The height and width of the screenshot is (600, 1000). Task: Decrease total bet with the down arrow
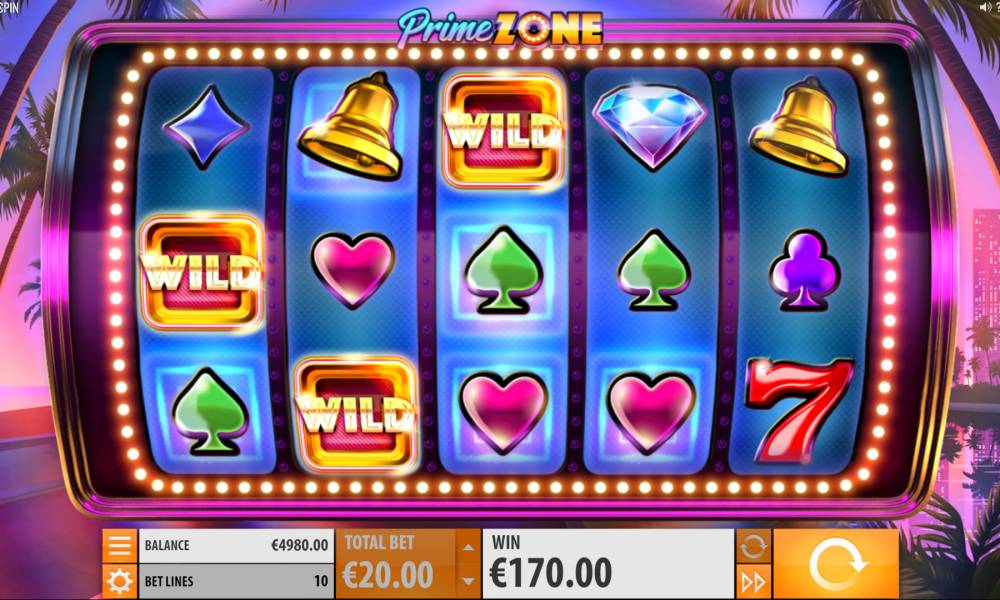coord(469,581)
